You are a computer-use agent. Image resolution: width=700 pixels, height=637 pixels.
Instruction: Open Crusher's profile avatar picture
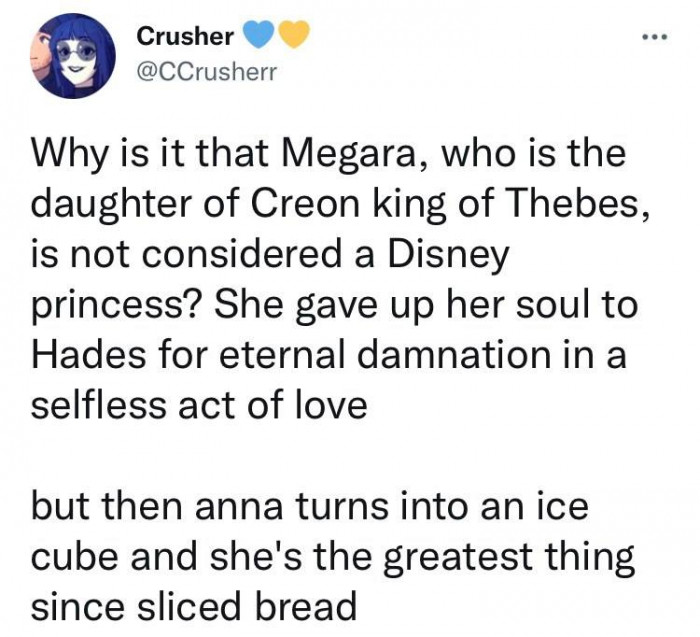coord(73,56)
